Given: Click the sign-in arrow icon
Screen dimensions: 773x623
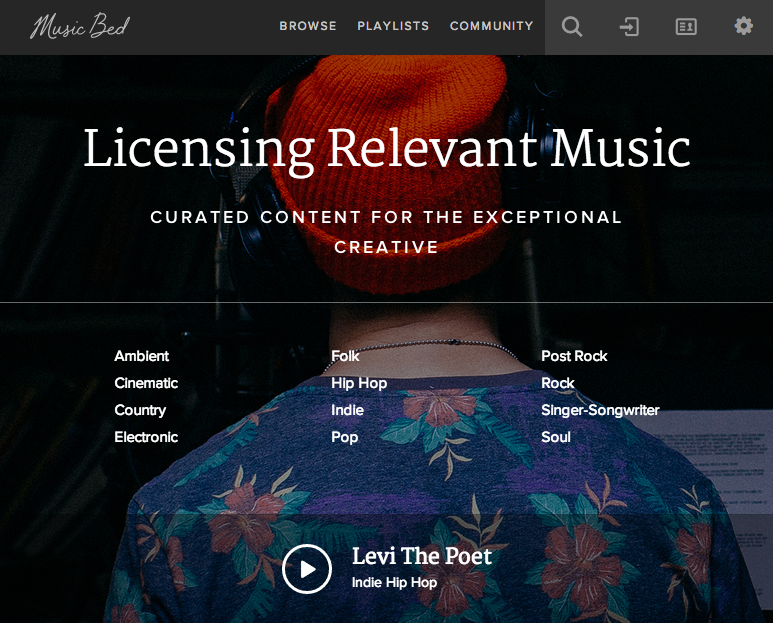Looking at the screenshot, I should click(629, 27).
